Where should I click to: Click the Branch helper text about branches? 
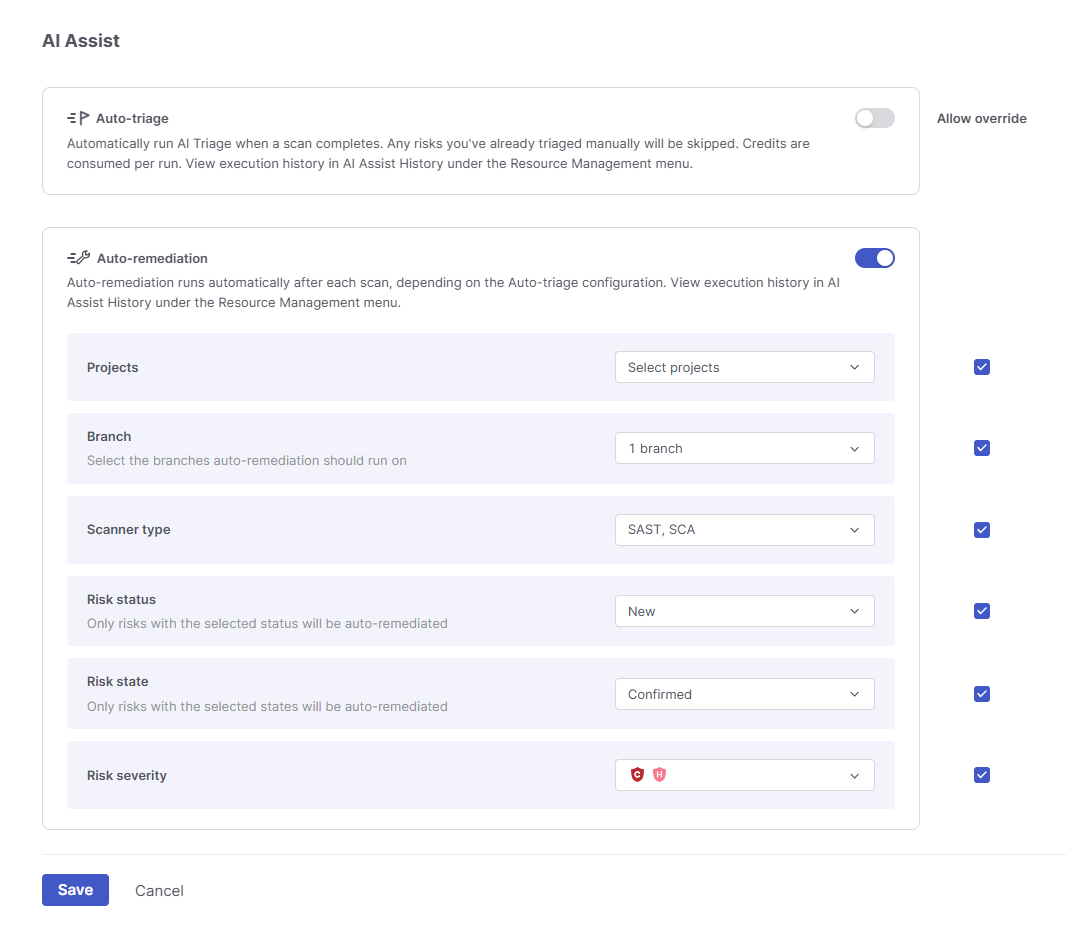pos(247,460)
